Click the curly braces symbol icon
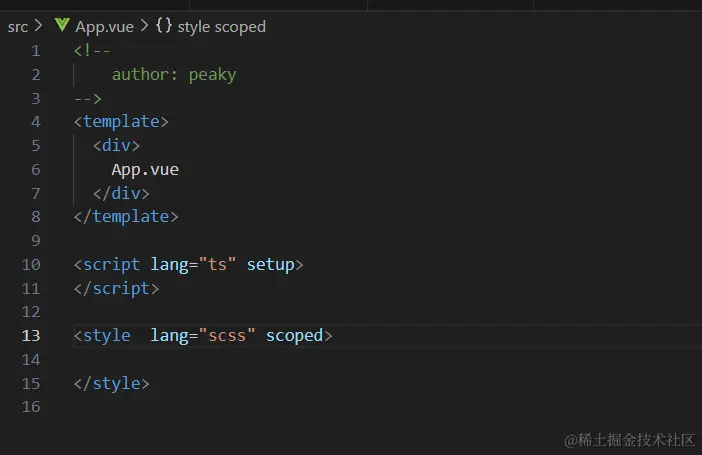 (164, 26)
